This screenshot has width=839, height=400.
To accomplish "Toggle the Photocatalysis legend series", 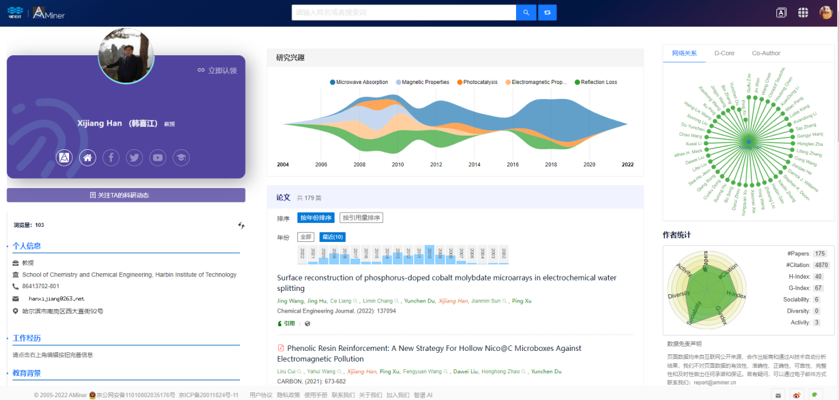I will pos(480,82).
